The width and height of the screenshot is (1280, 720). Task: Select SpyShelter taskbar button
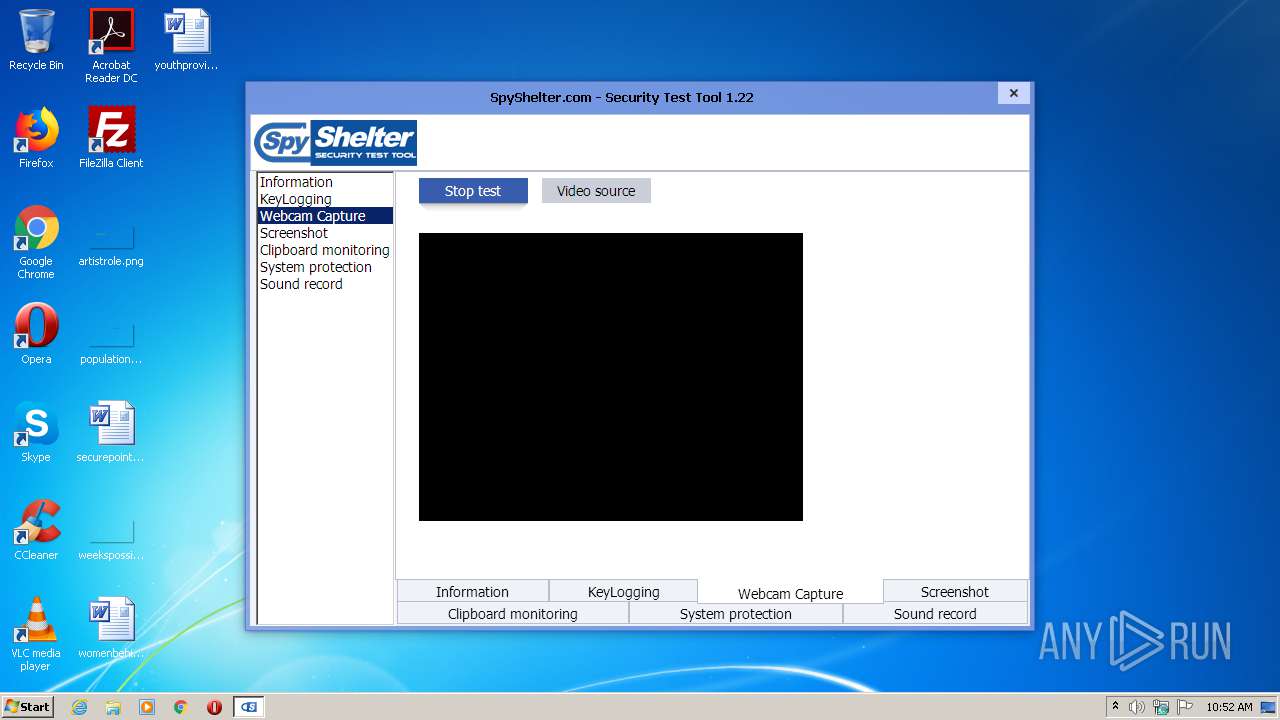coord(249,707)
